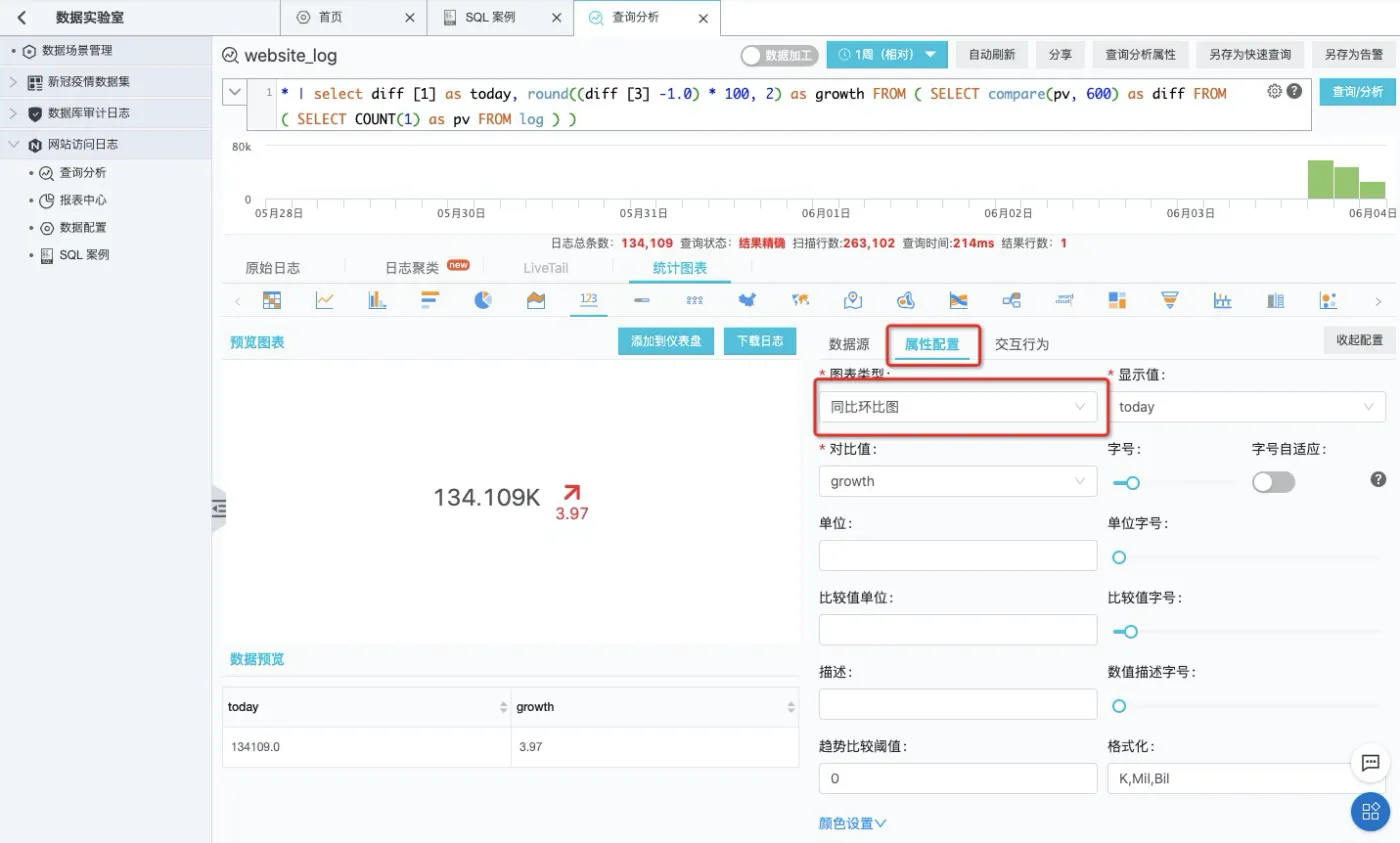The image size is (1400, 843).
Task: Switch to the LiveTail tab
Action: point(545,268)
